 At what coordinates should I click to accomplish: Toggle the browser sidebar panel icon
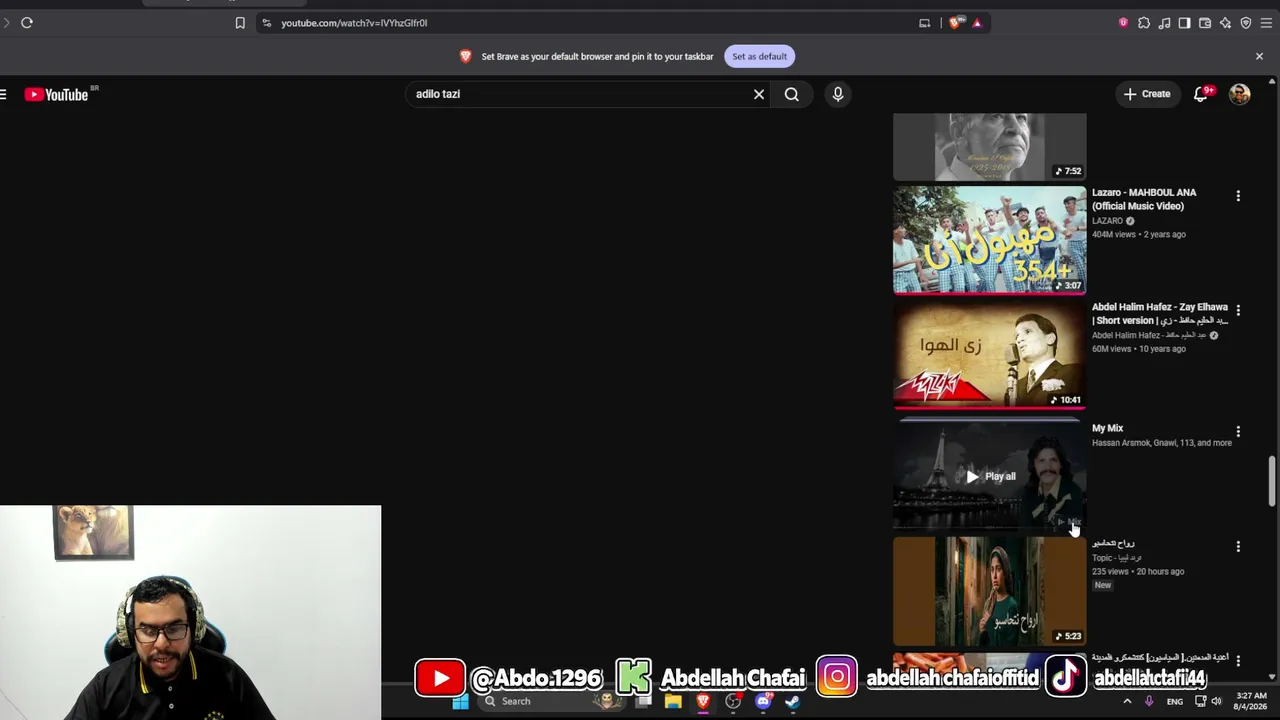[x=1184, y=23]
